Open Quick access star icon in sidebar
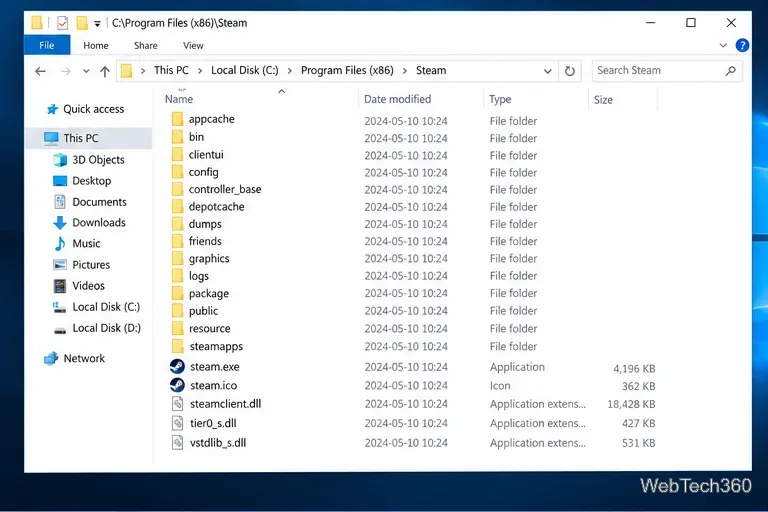768x512 pixels. 52,109
